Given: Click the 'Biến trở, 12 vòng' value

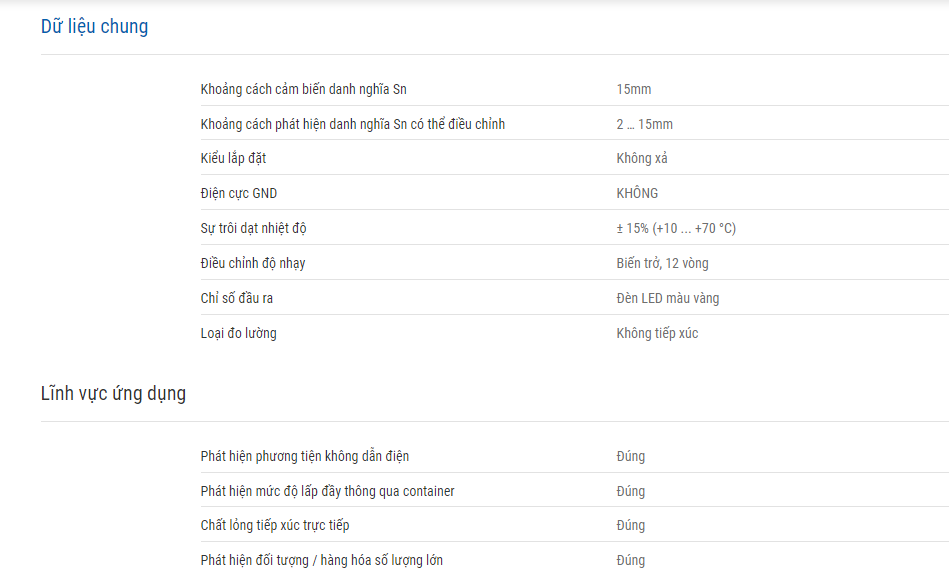Looking at the screenshot, I should point(662,264).
